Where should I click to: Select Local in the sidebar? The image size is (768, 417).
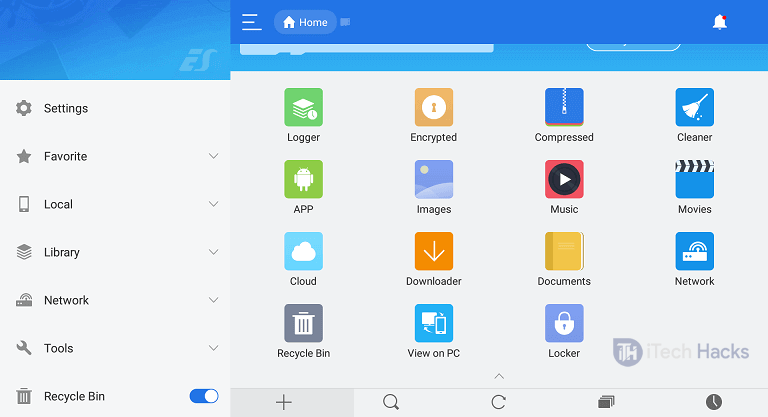(115, 204)
